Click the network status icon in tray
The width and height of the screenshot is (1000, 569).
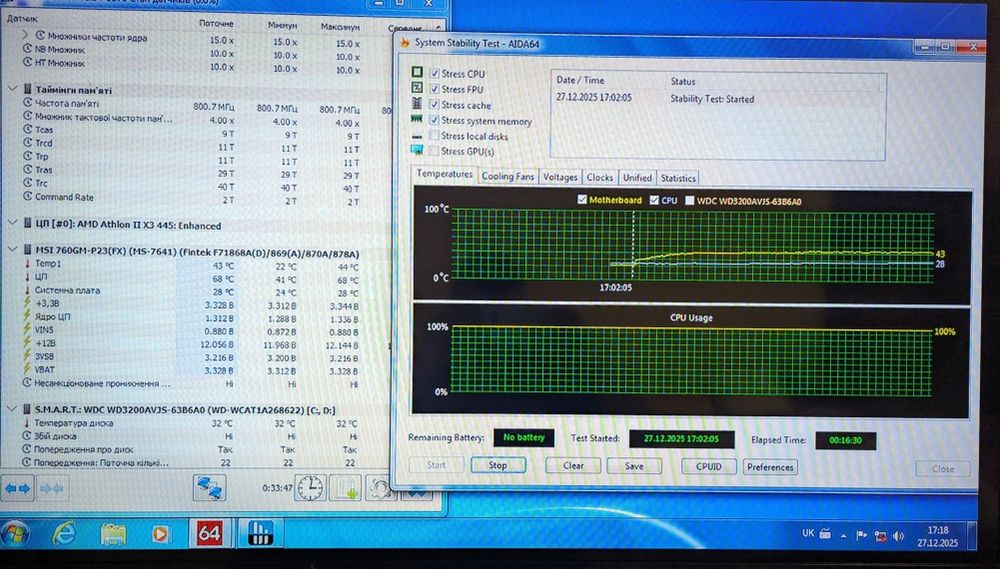pyautogui.click(x=881, y=536)
